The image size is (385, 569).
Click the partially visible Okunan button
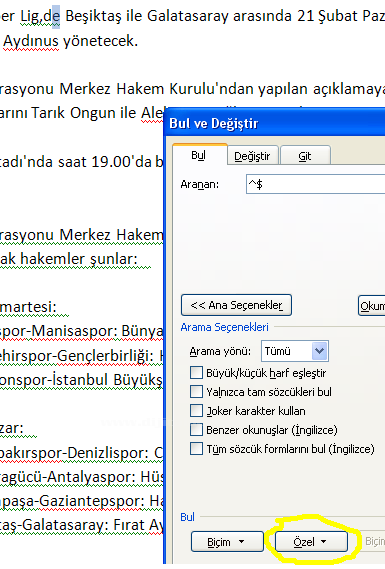pyautogui.click(x=372, y=306)
